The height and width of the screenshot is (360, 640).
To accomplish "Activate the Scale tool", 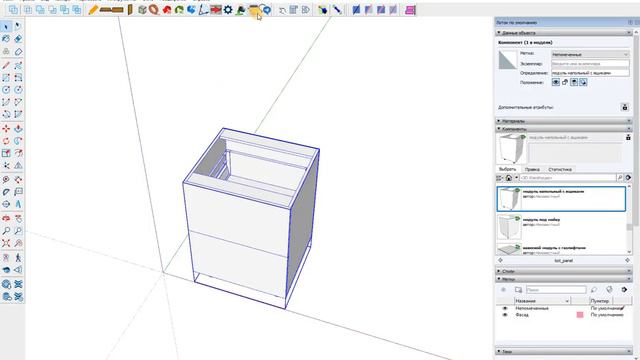I will point(6,153).
